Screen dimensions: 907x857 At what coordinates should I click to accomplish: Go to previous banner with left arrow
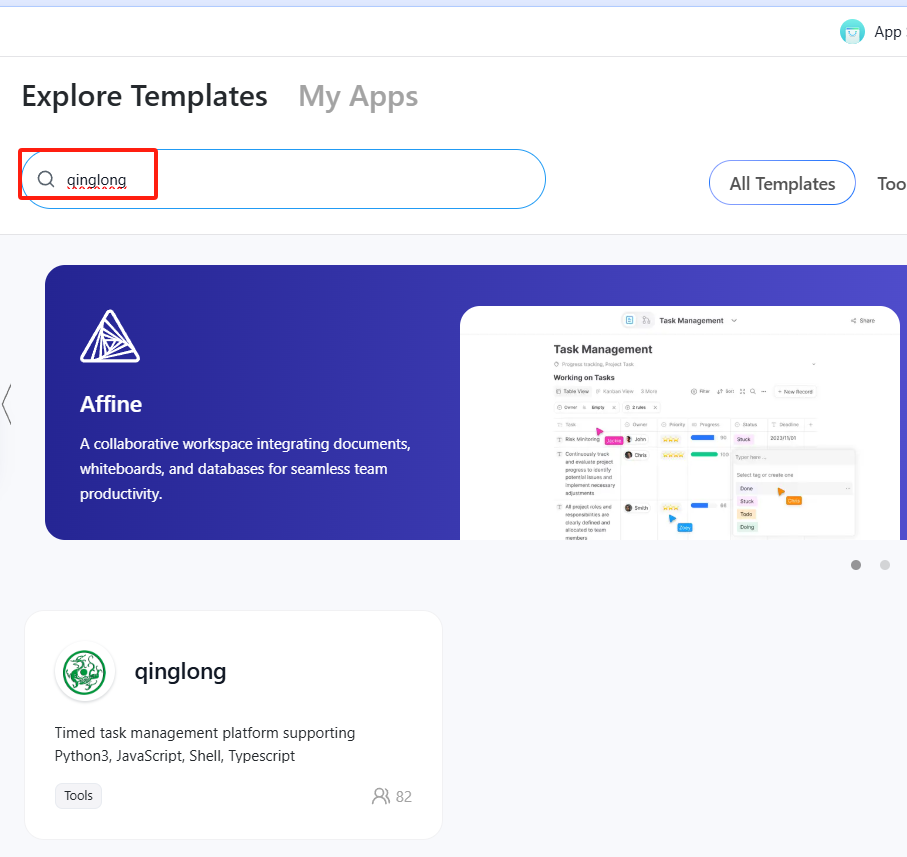coord(7,403)
